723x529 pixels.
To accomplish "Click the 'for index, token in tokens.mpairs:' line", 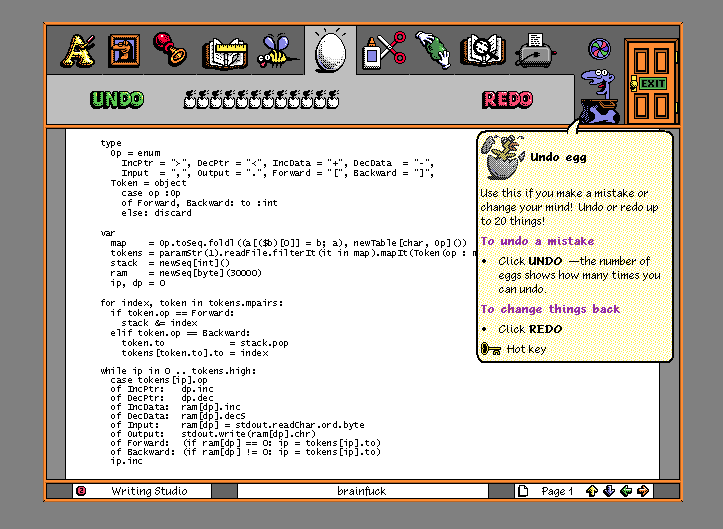I will tap(192, 303).
